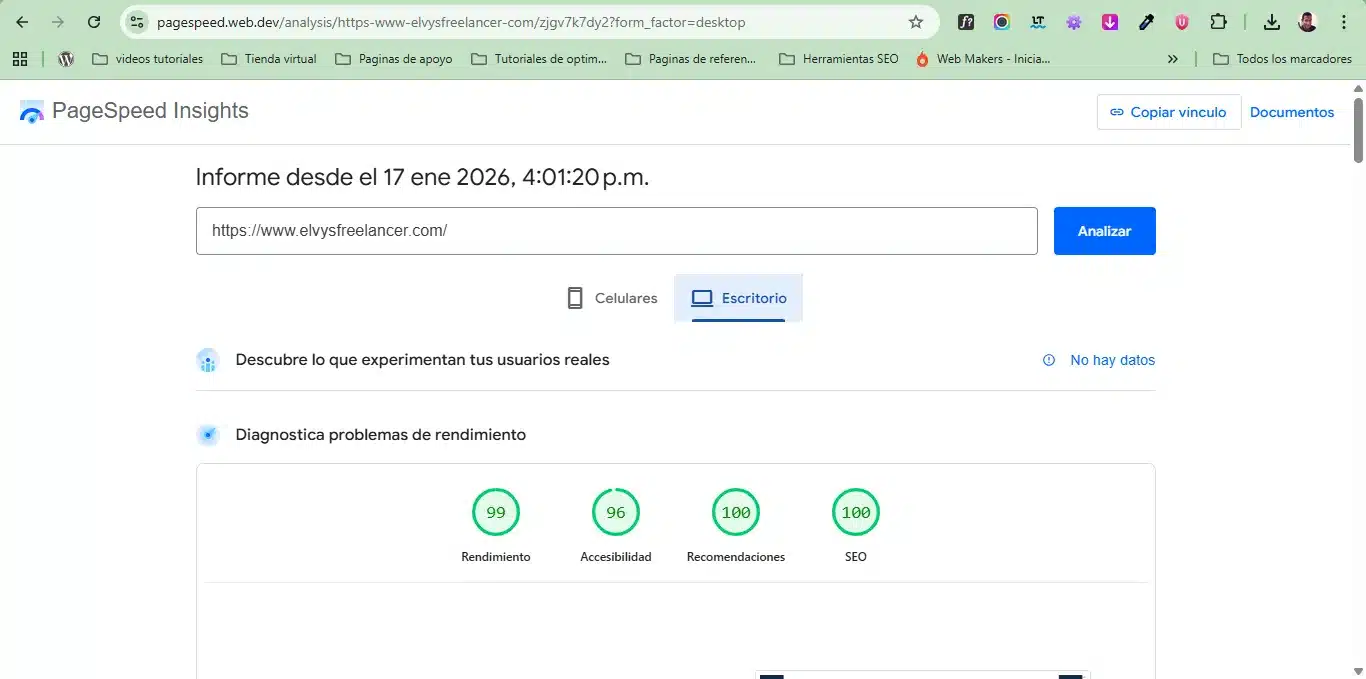Switch to the Escritorio tab
The image size is (1366, 679).
pos(738,297)
